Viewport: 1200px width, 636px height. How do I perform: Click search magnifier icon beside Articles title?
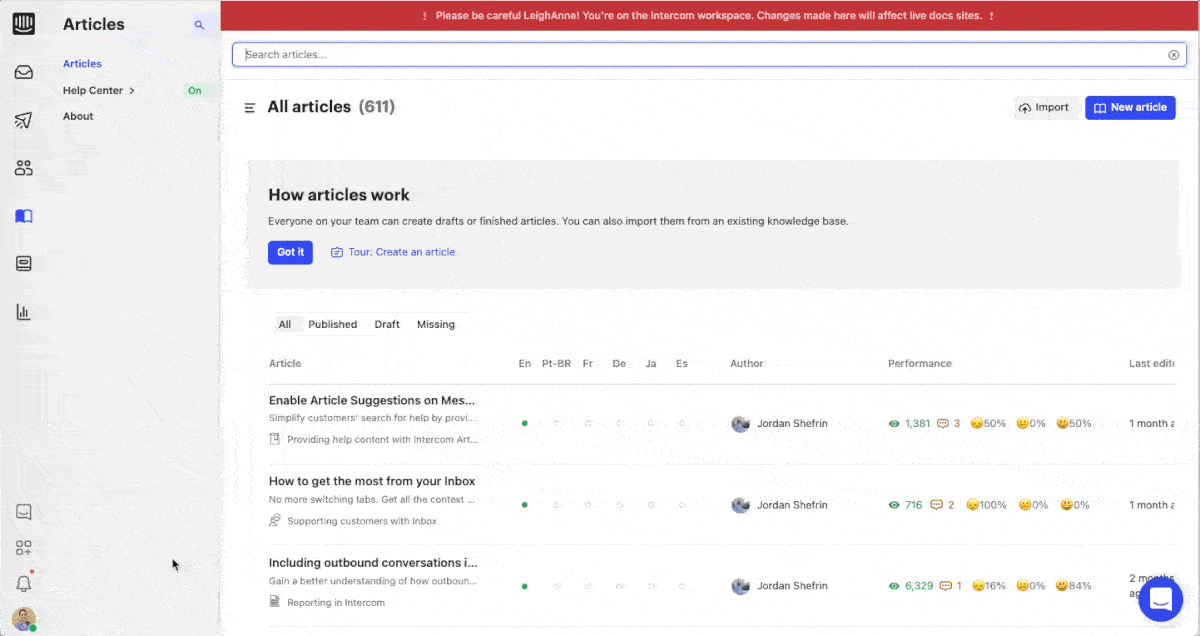(x=199, y=25)
